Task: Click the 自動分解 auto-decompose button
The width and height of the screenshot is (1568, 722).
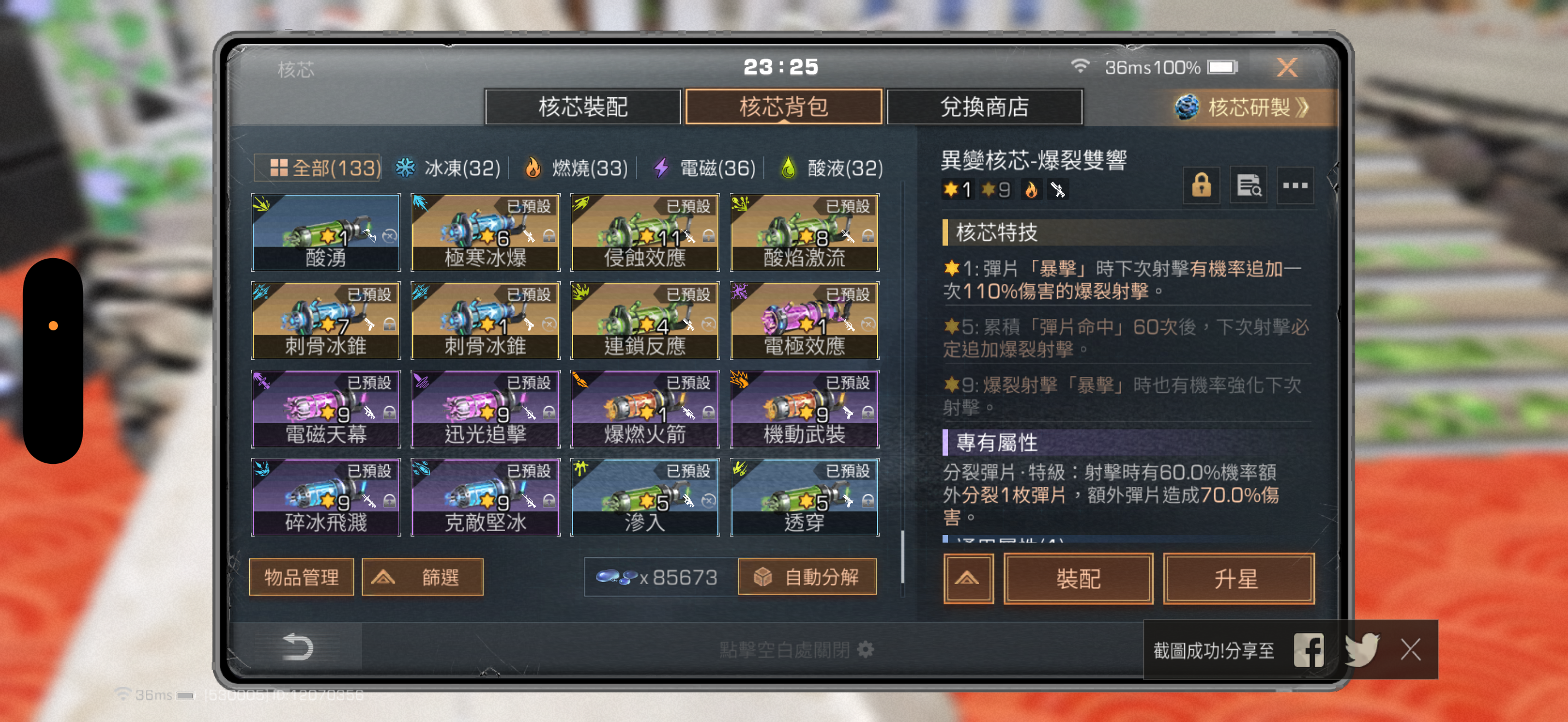Action: point(807,577)
